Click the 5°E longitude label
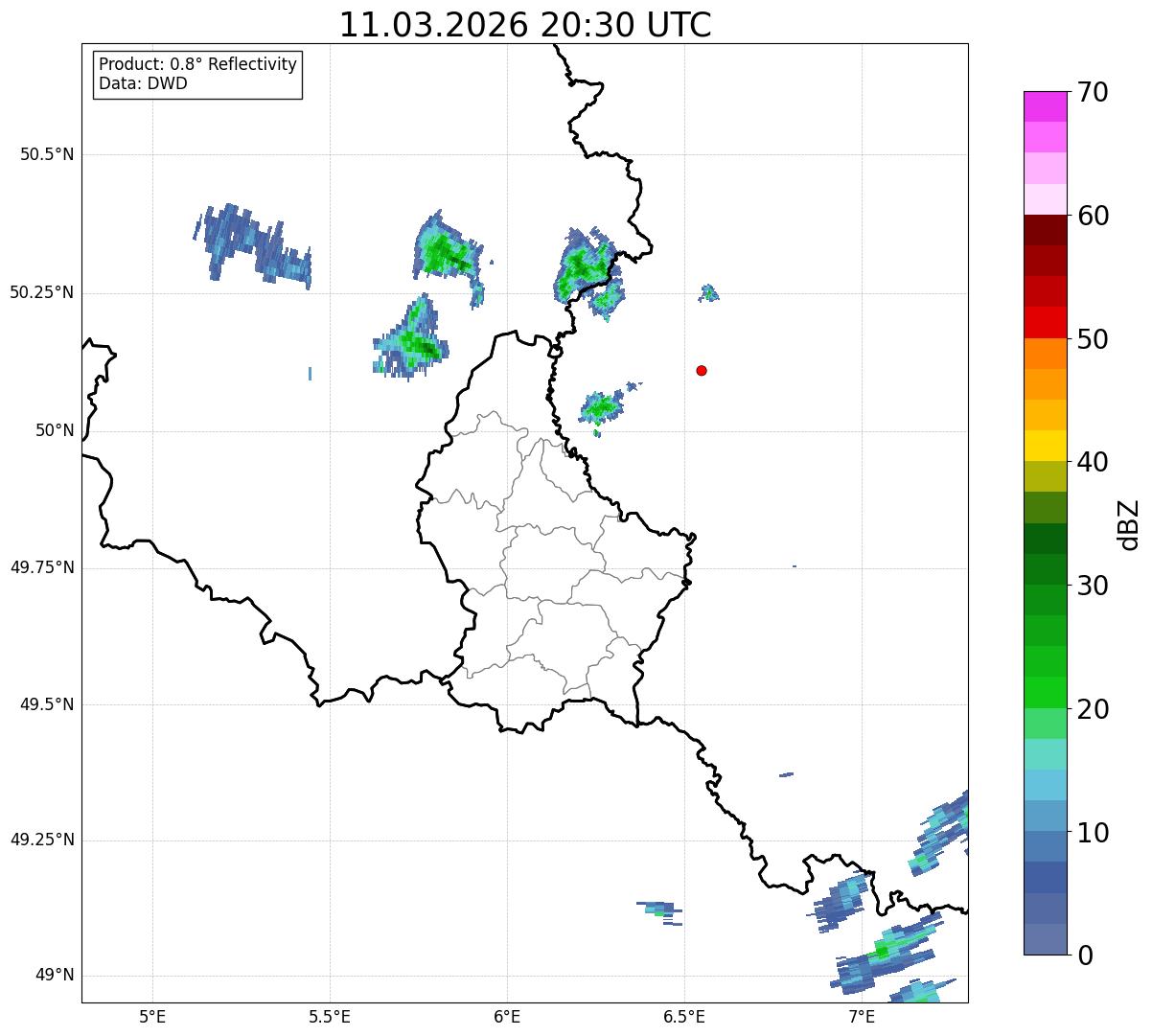The image size is (1152, 1036). 152,1016
